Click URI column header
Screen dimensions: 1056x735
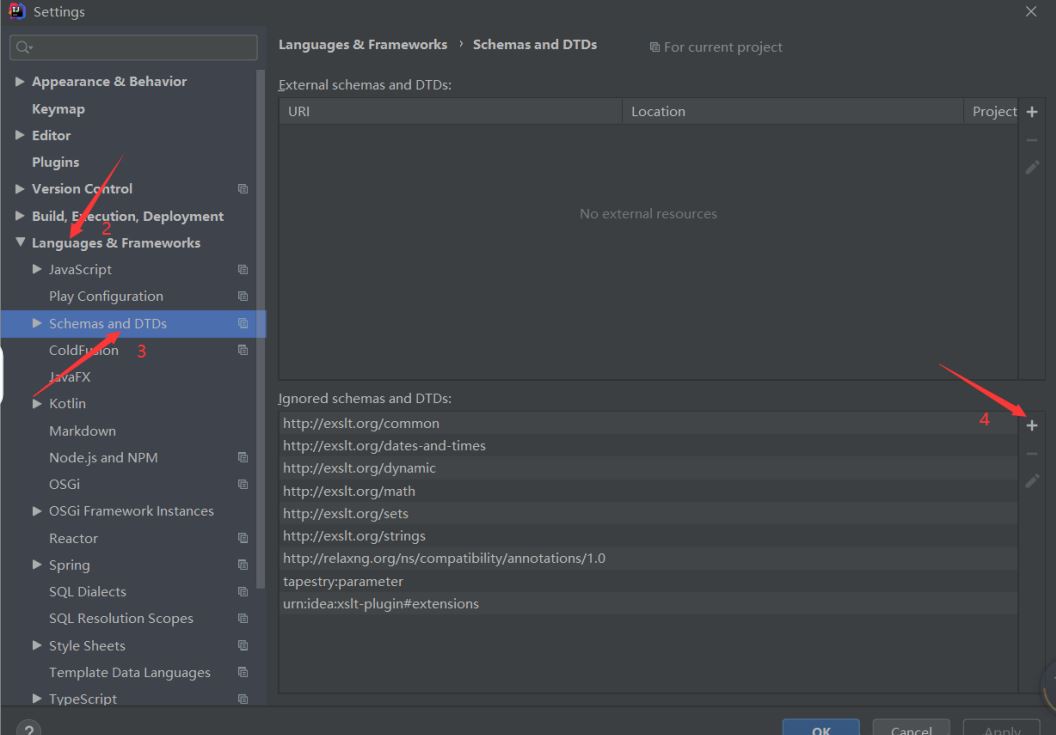coord(450,112)
